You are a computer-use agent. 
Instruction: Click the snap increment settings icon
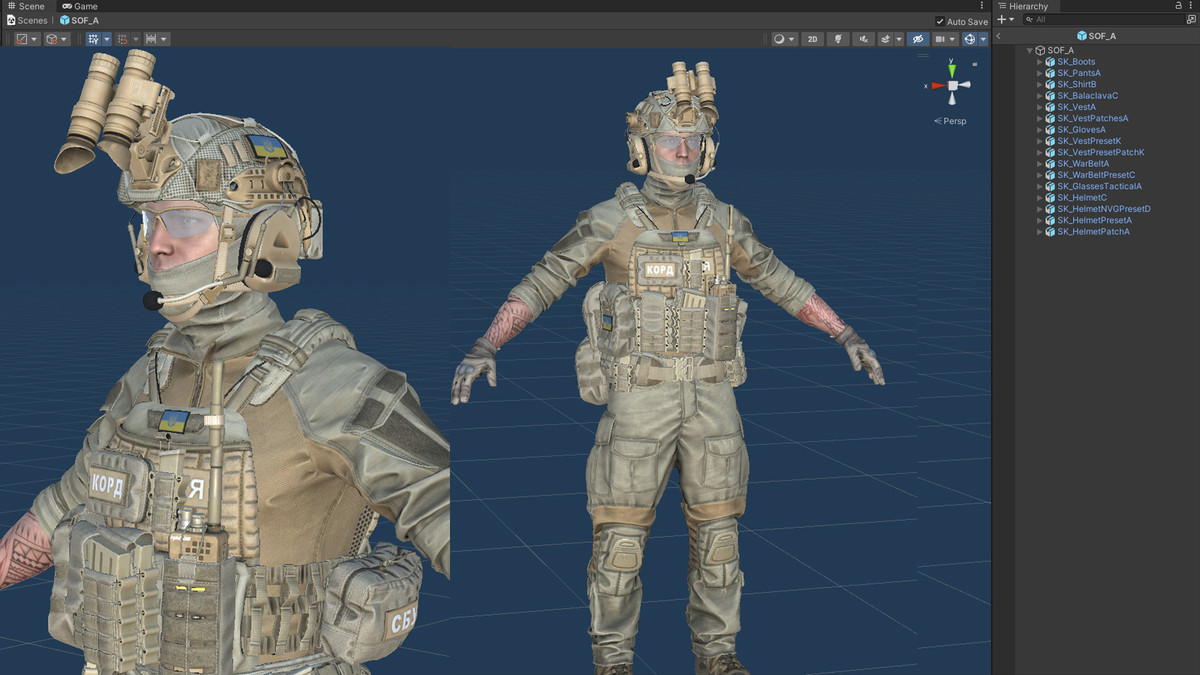pos(151,39)
